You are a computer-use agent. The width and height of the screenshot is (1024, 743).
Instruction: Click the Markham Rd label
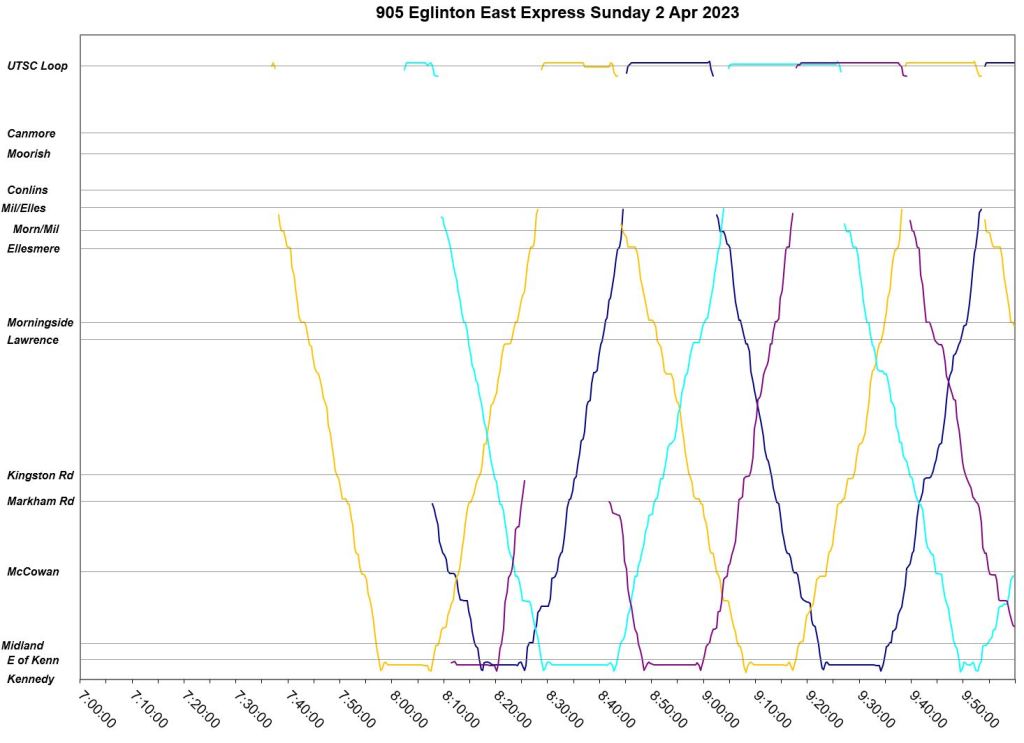[x=38, y=501]
